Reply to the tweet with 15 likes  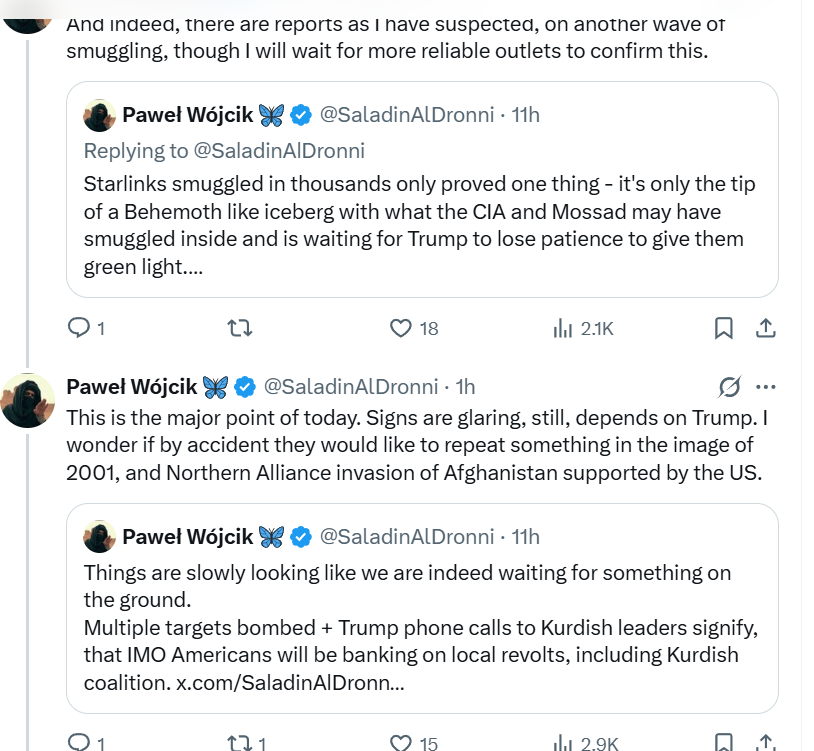coord(78,742)
